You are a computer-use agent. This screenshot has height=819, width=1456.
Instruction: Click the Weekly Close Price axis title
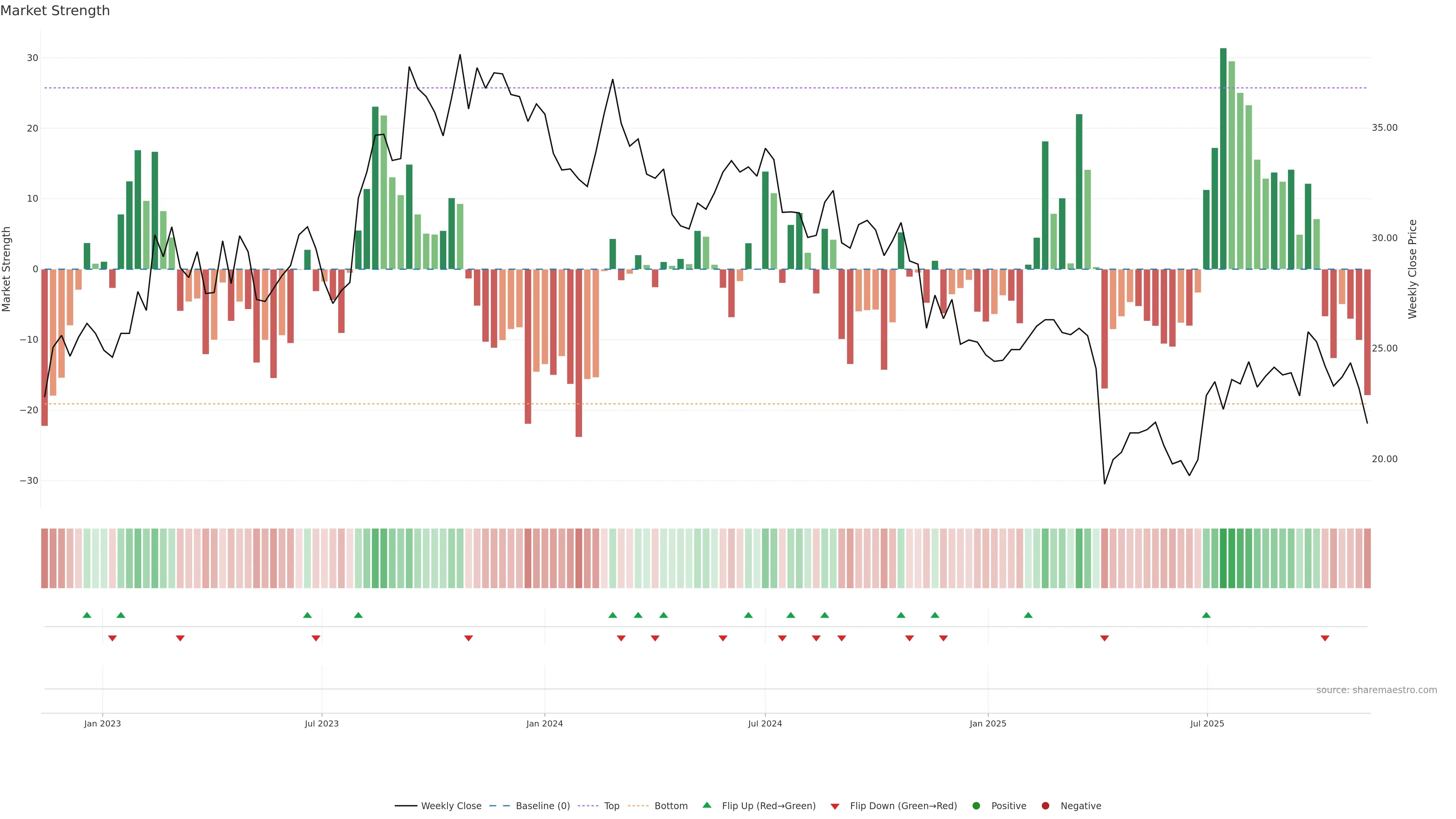point(1412,269)
